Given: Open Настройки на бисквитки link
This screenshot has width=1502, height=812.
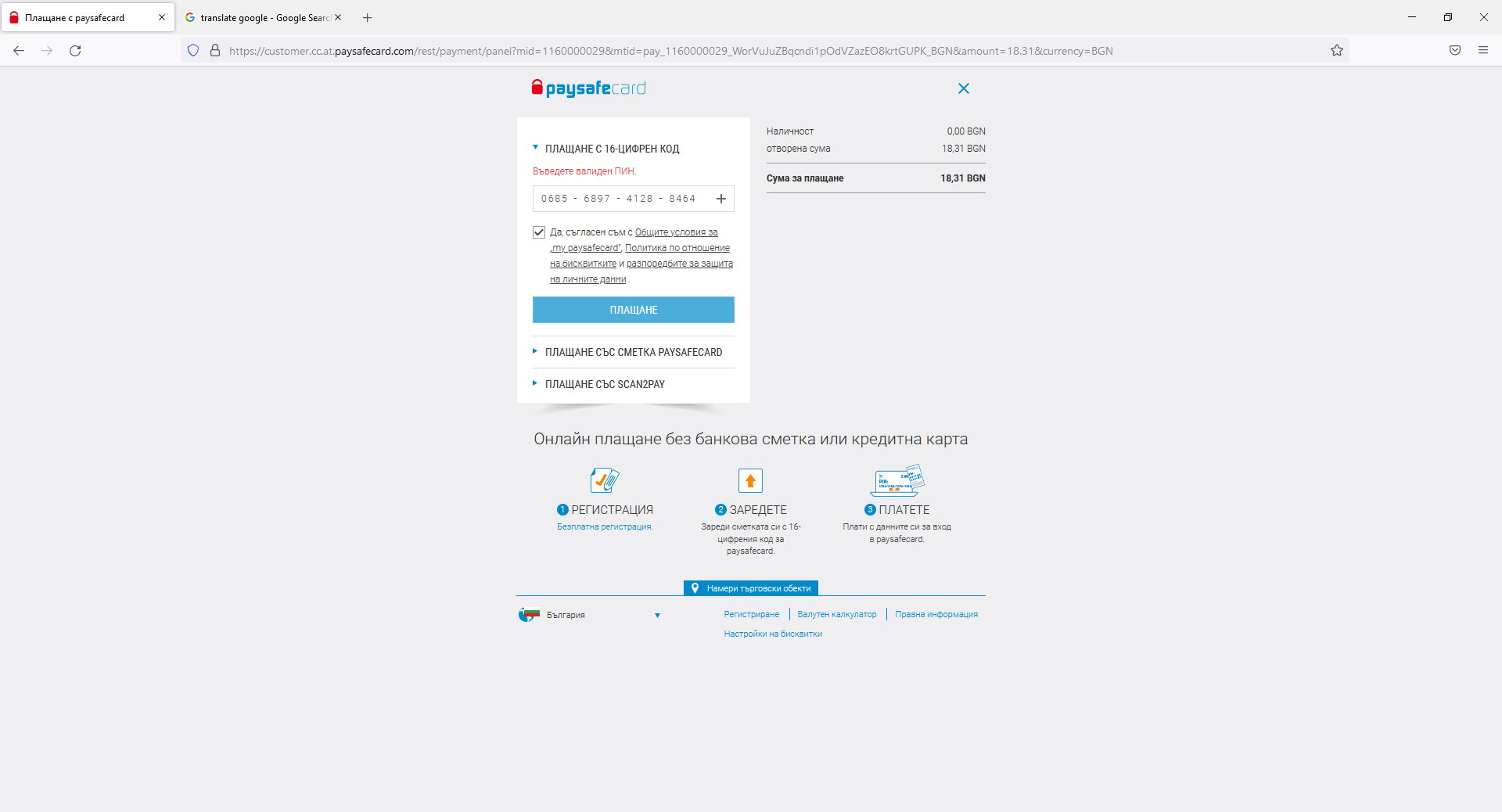Looking at the screenshot, I should click(x=773, y=634).
